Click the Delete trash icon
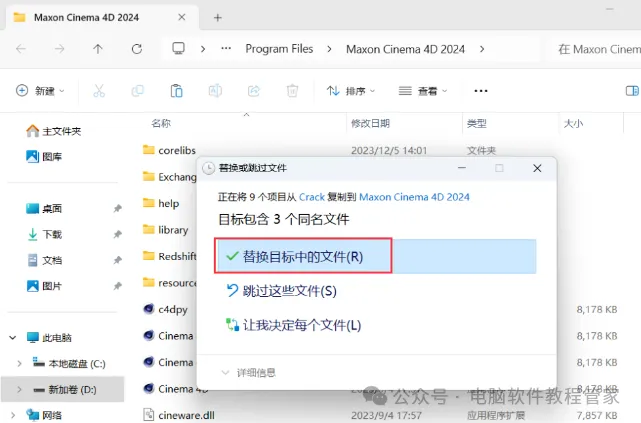Image resolution: width=641 pixels, height=423 pixels. (292, 90)
